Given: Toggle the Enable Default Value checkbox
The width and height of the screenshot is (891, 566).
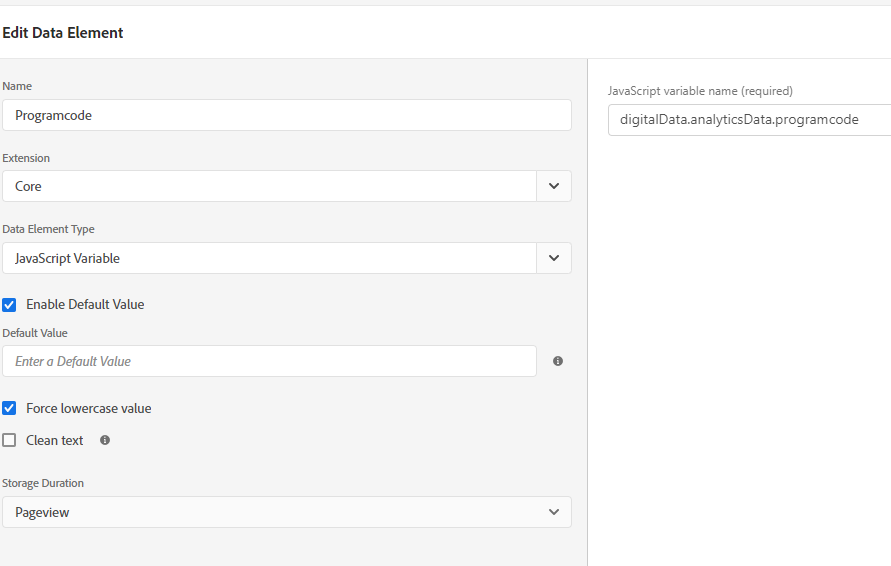Looking at the screenshot, I should (10, 304).
